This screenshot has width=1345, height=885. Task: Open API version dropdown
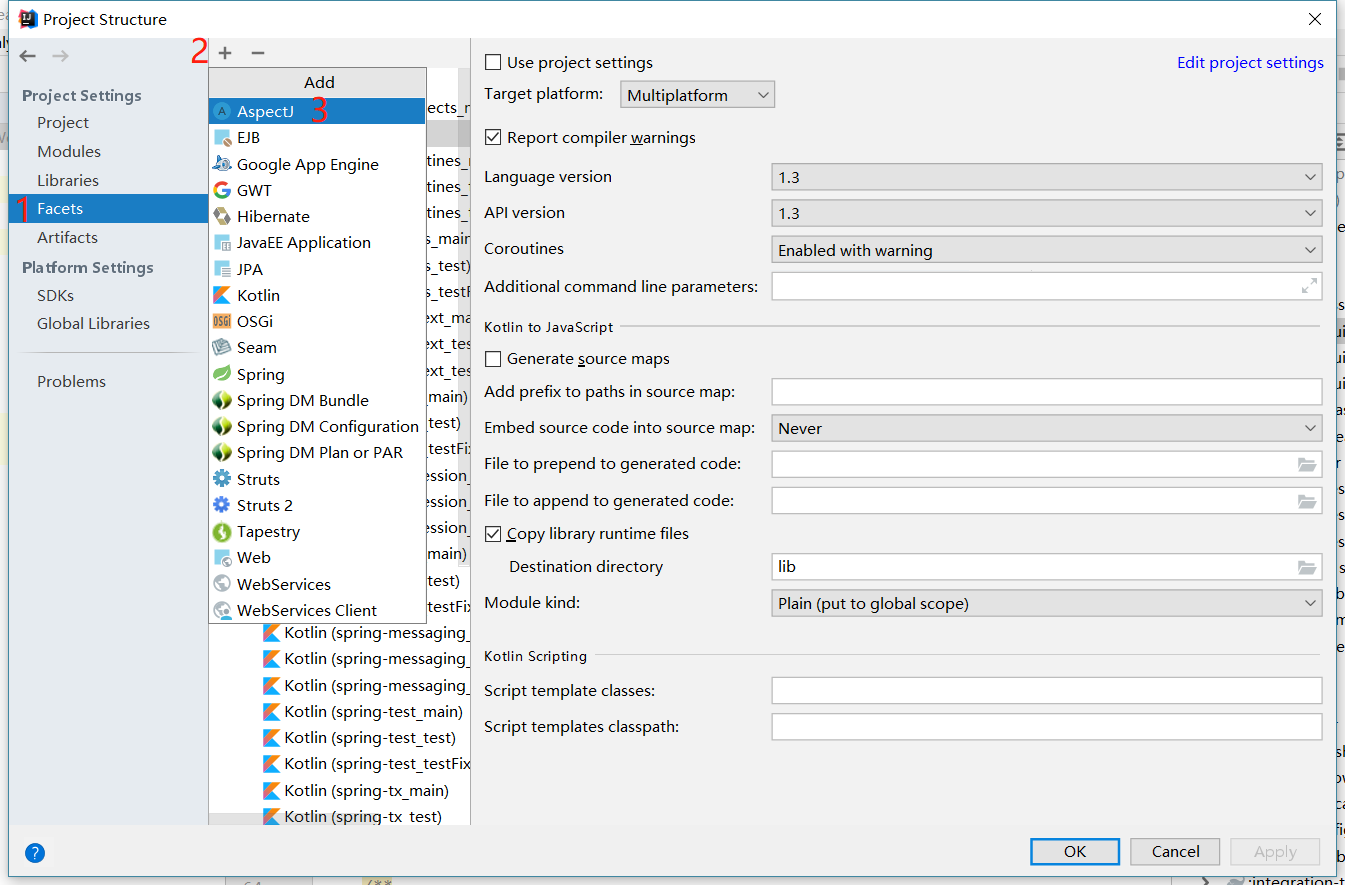point(1047,213)
